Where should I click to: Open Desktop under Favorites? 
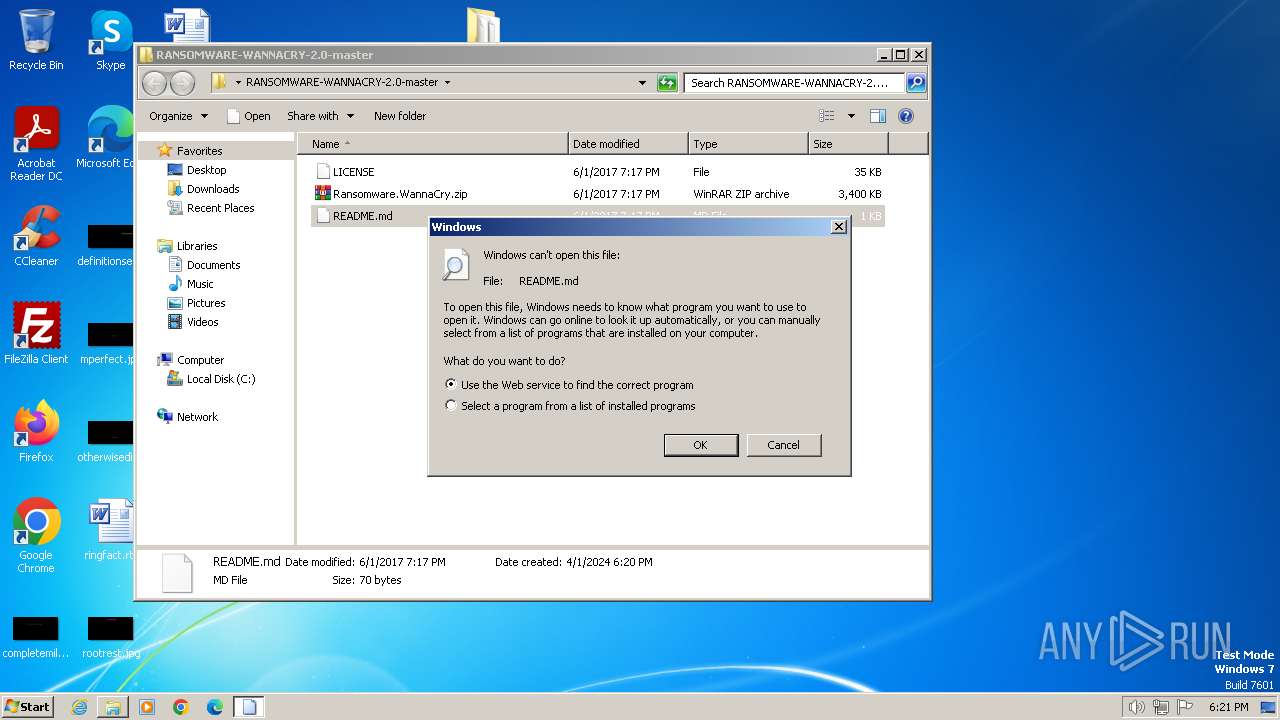(206, 170)
